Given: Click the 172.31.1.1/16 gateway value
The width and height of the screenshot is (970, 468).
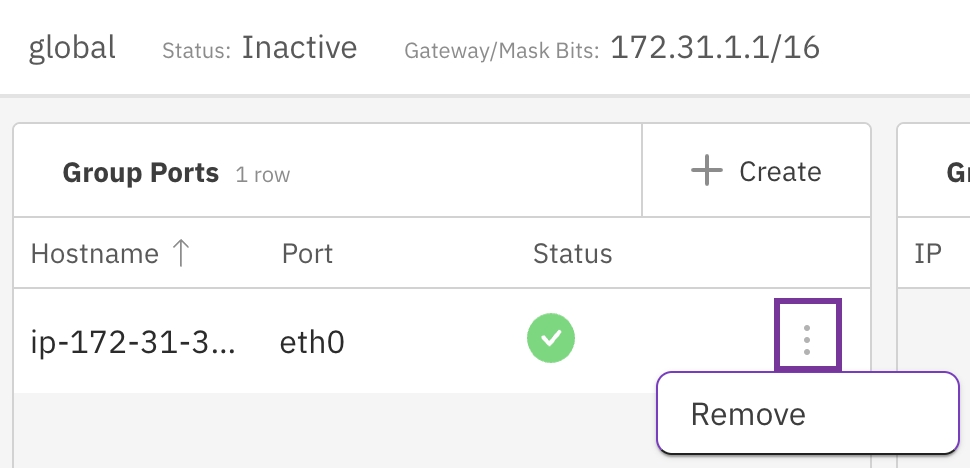Looking at the screenshot, I should [x=715, y=47].
